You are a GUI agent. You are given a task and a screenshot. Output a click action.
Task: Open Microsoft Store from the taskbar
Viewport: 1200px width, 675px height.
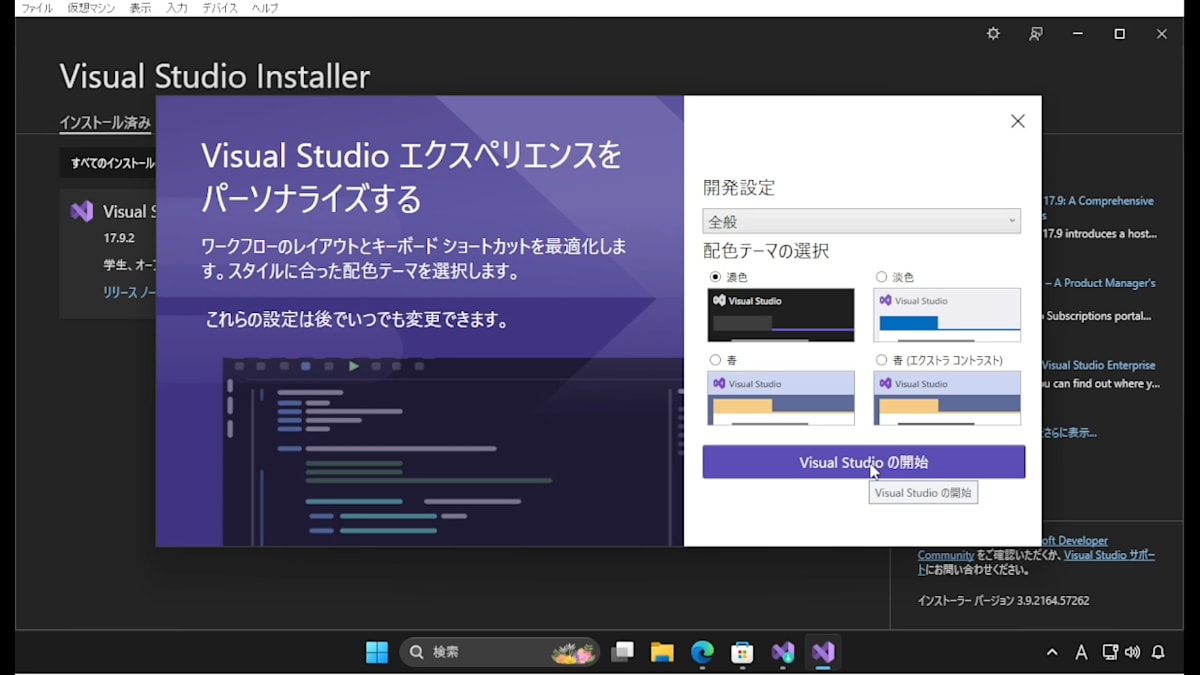pyautogui.click(x=741, y=651)
